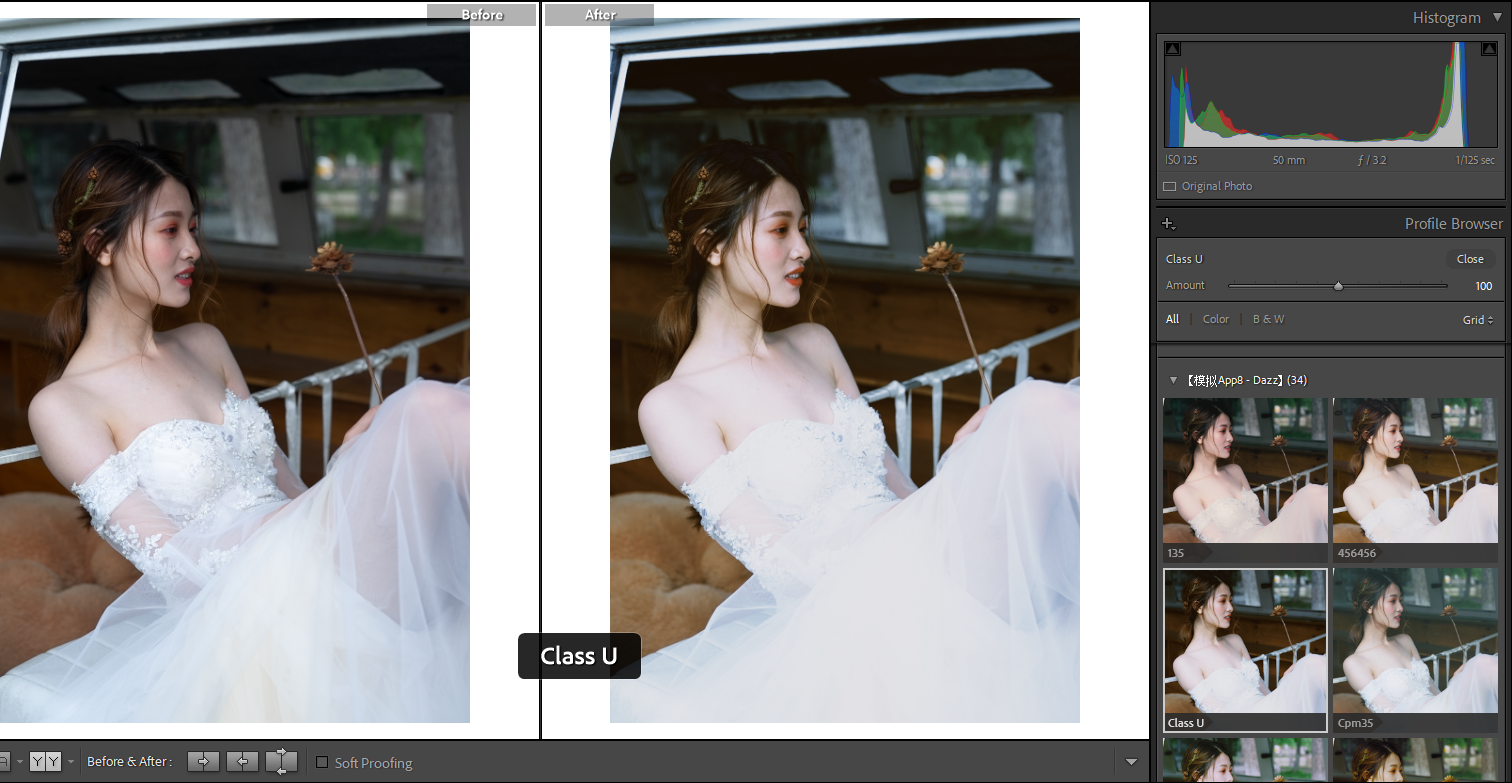Show All profiles filter
The width and height of the screenshot is (1512, 783).
pyautogui.click(x=1172, y=319)
